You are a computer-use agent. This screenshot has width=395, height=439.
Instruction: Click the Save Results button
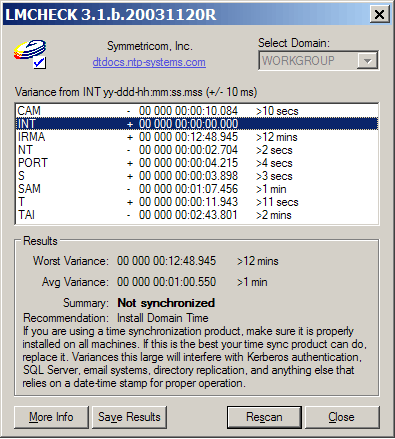click(129, 417)
